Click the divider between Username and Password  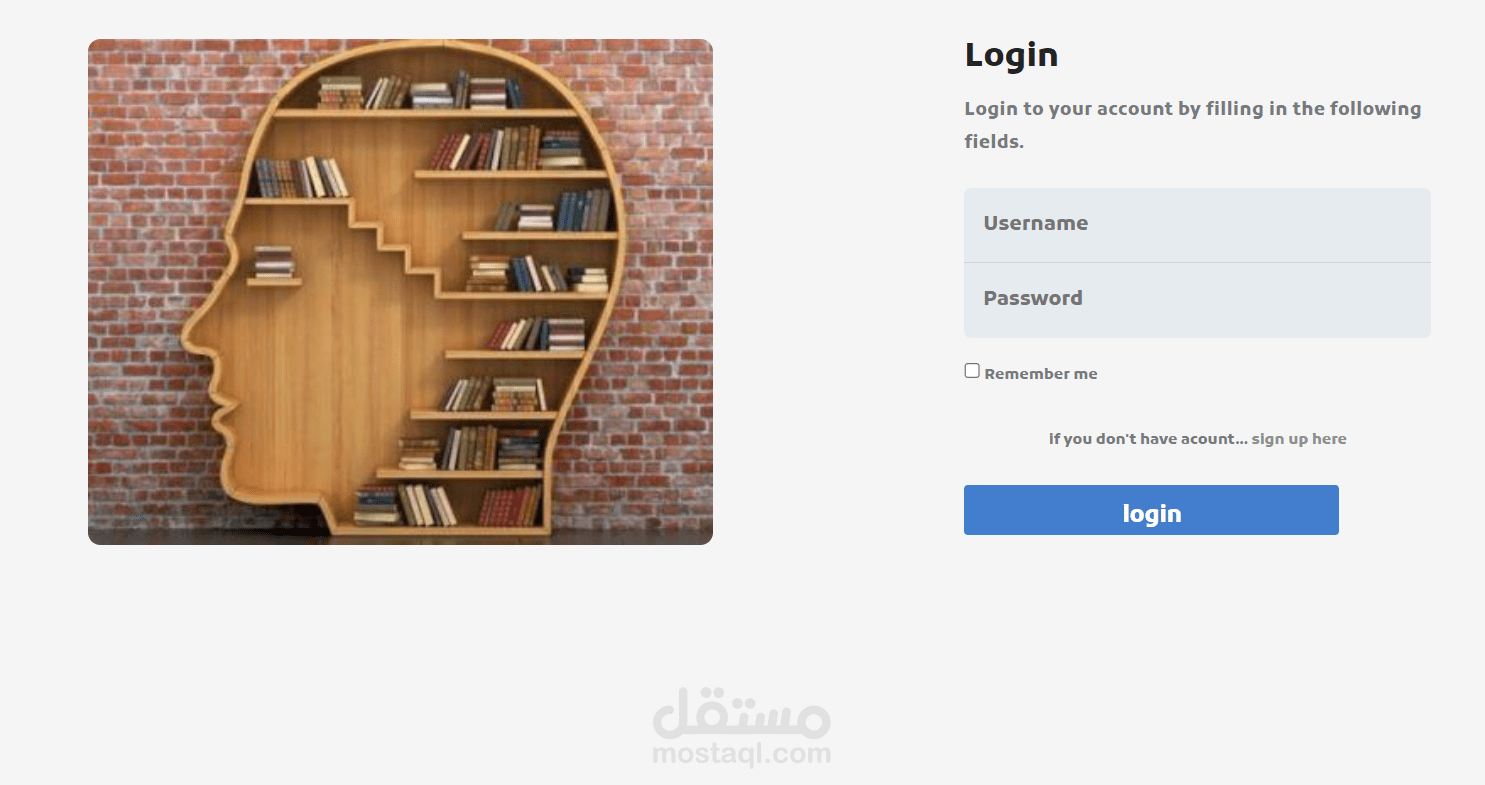click(1197, 262)
